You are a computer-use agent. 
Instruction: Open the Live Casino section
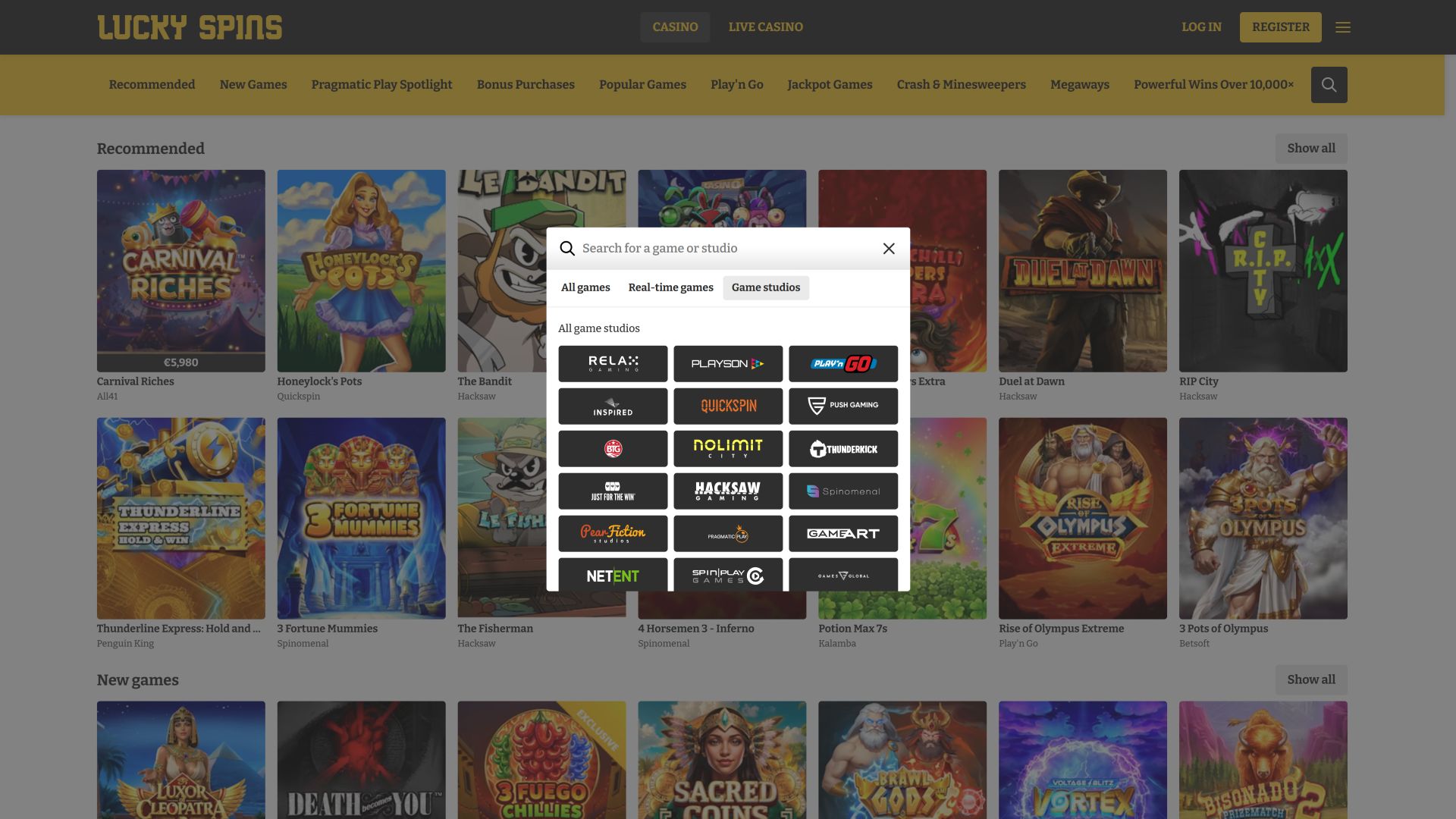(x=766, y=27)
